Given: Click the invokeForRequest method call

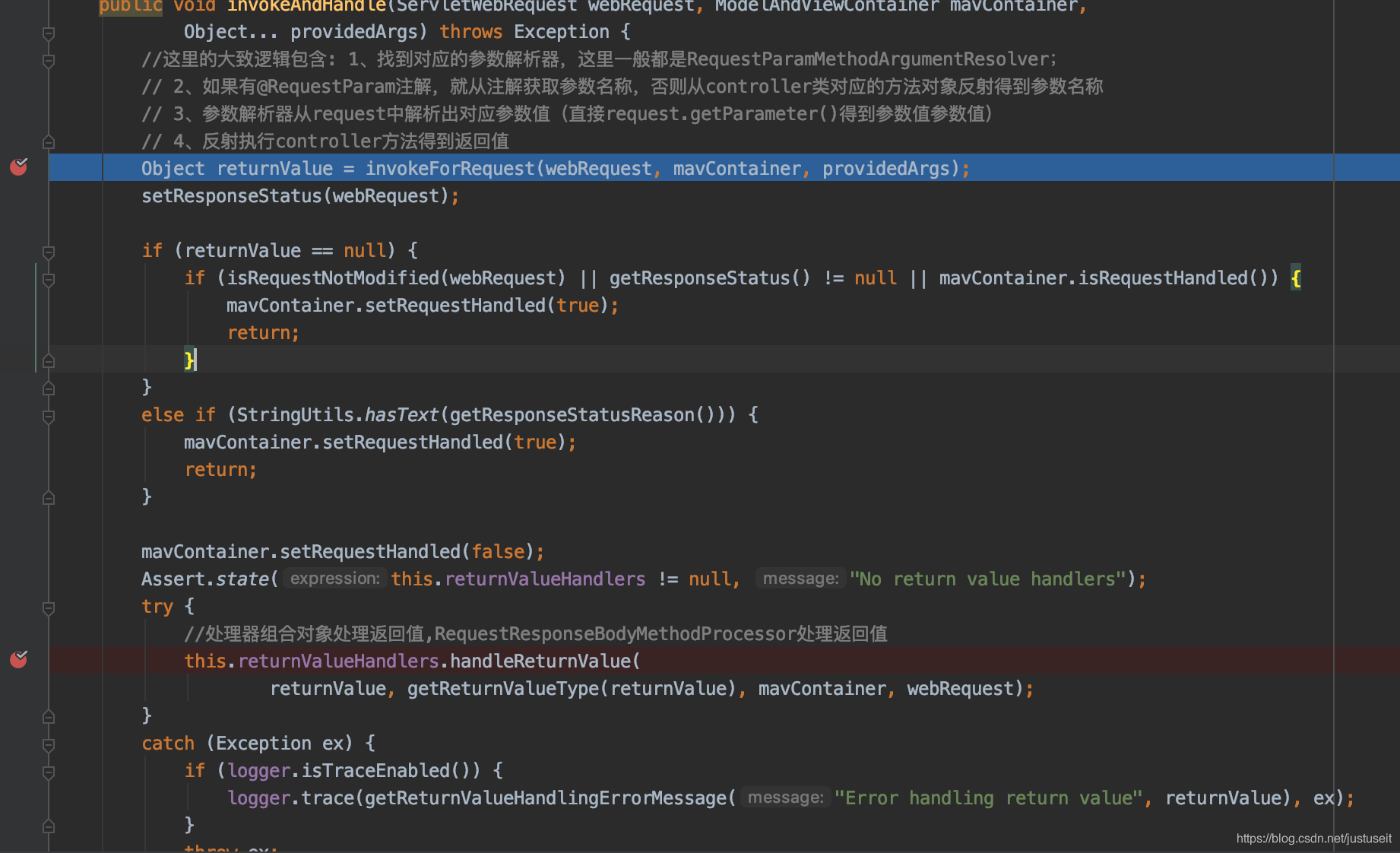Looking at the screenshot, I should (450, 169).
